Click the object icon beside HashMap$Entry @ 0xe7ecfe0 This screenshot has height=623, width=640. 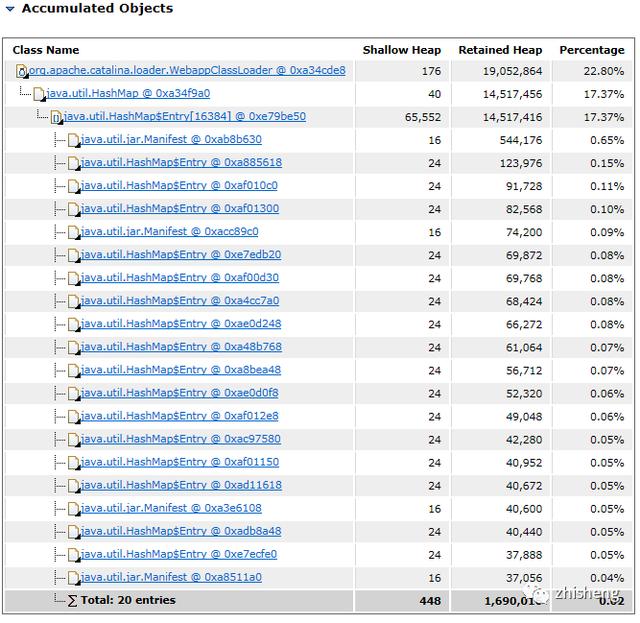74,556
